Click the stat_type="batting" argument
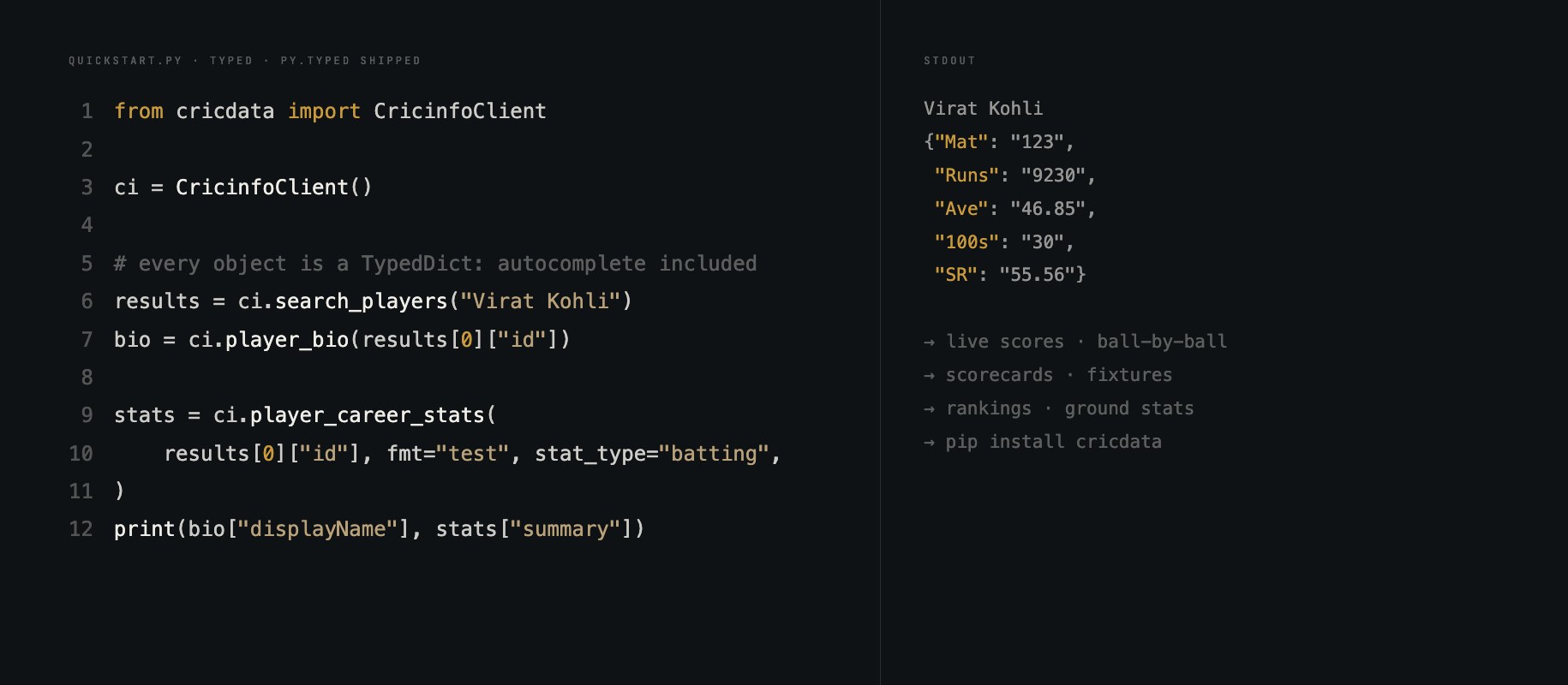 (652, 454)
